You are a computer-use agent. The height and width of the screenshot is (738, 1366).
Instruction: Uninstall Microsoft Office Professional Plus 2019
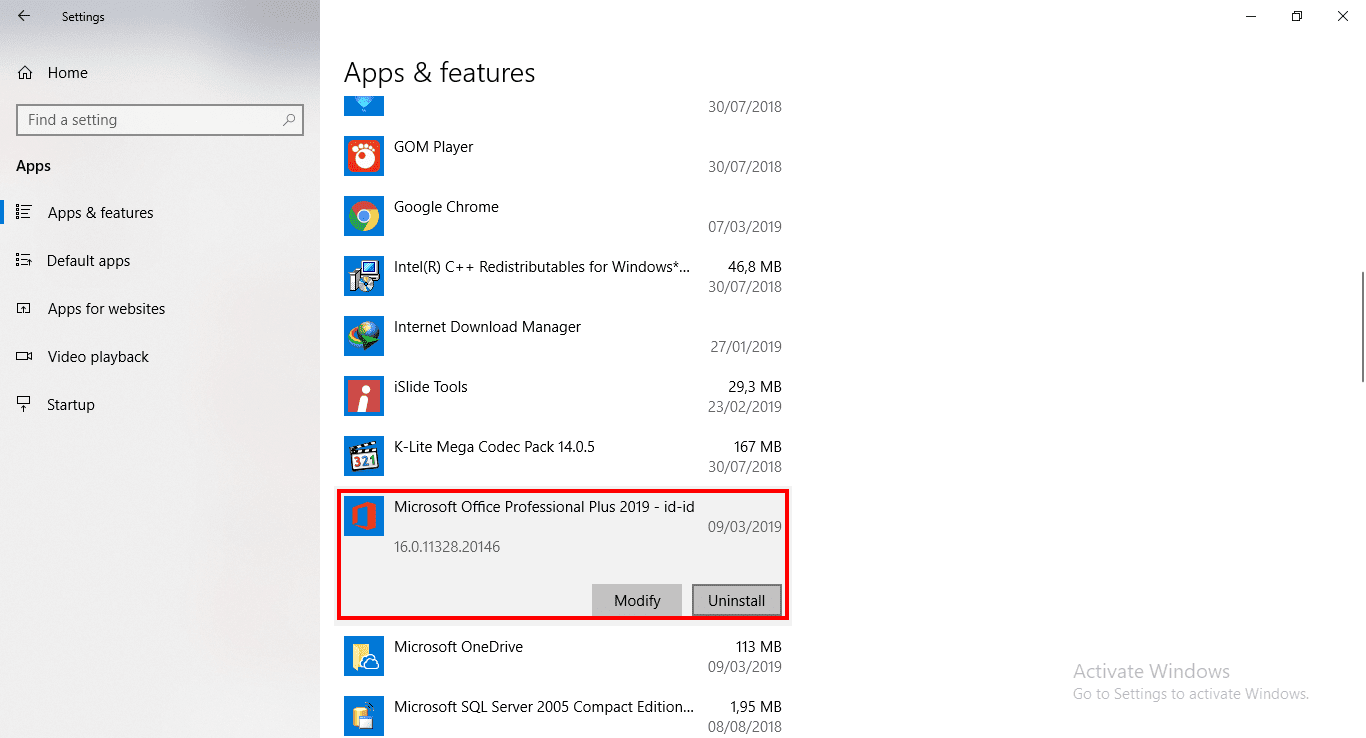tap(737, 600)
